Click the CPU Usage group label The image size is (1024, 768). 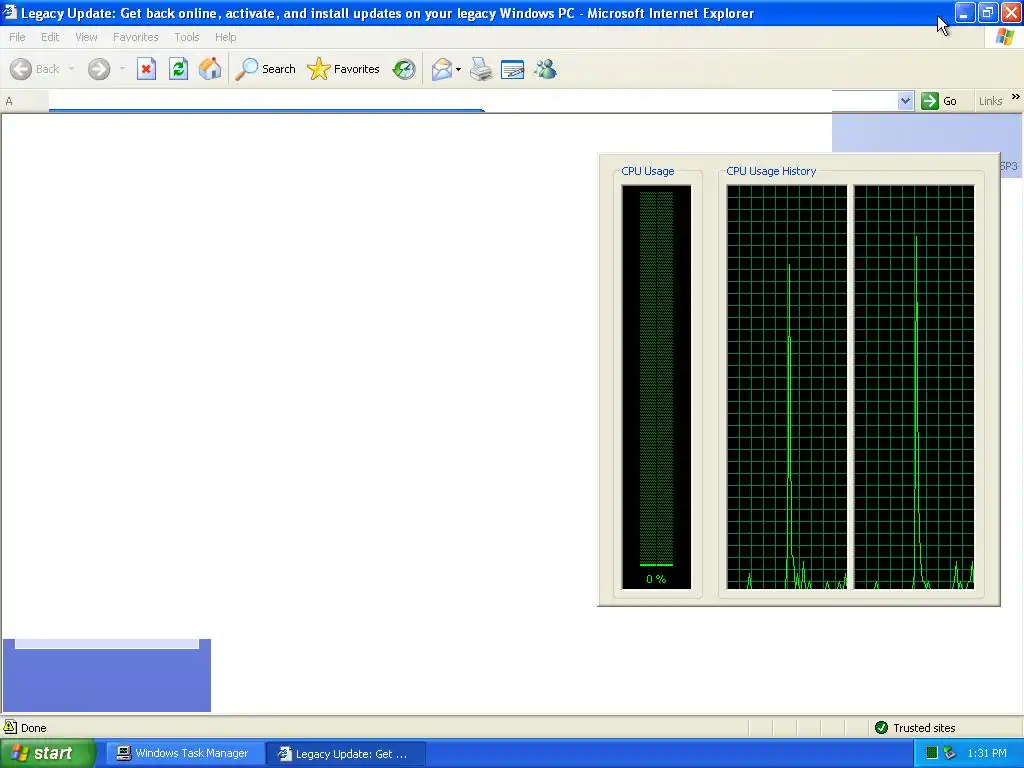pyautogui.click(x=648, y=171)
